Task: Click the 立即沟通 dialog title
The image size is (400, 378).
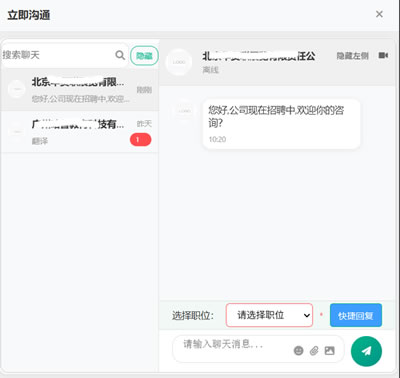Action: (x=29, y=15)
